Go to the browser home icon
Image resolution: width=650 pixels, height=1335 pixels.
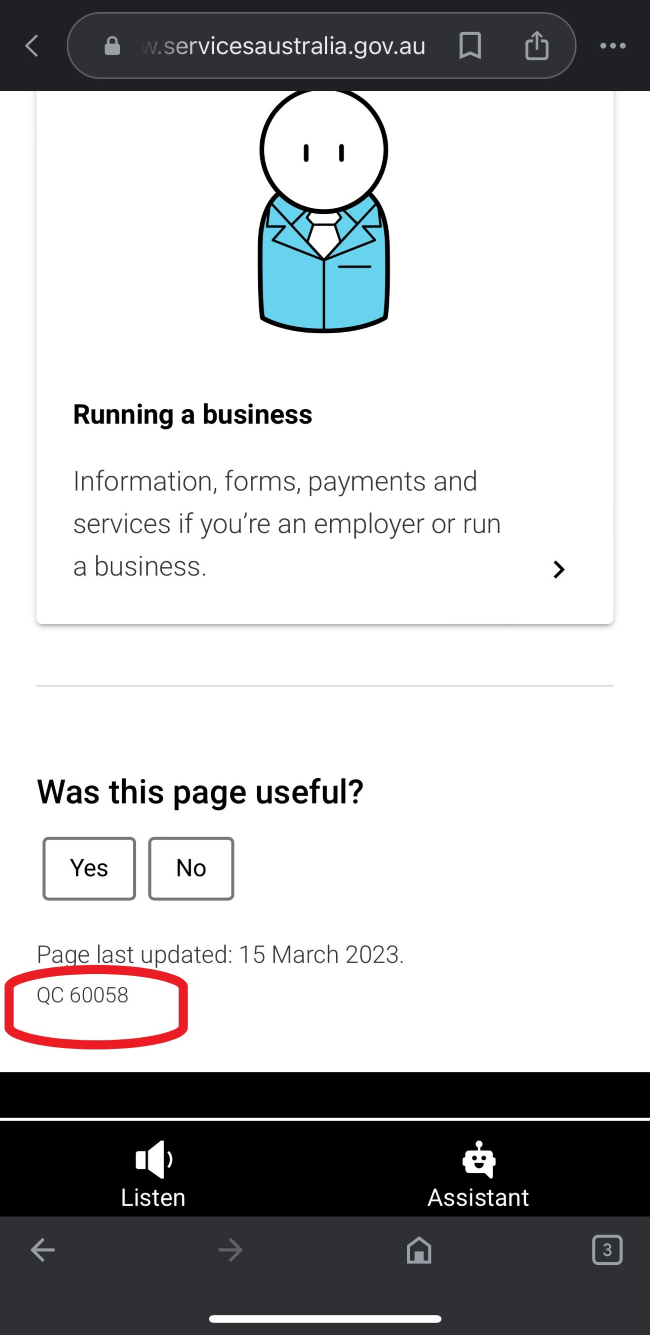[419, 1250]
